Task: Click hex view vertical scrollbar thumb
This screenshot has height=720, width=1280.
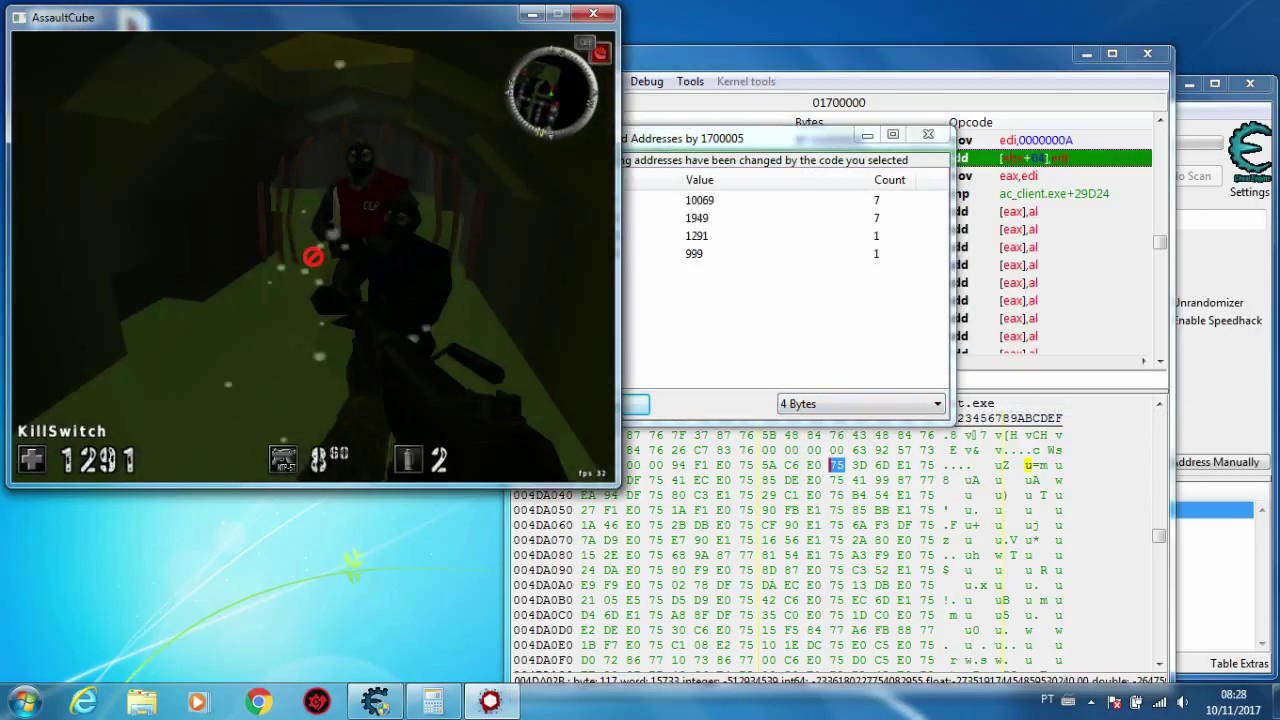Action: 1160,536
